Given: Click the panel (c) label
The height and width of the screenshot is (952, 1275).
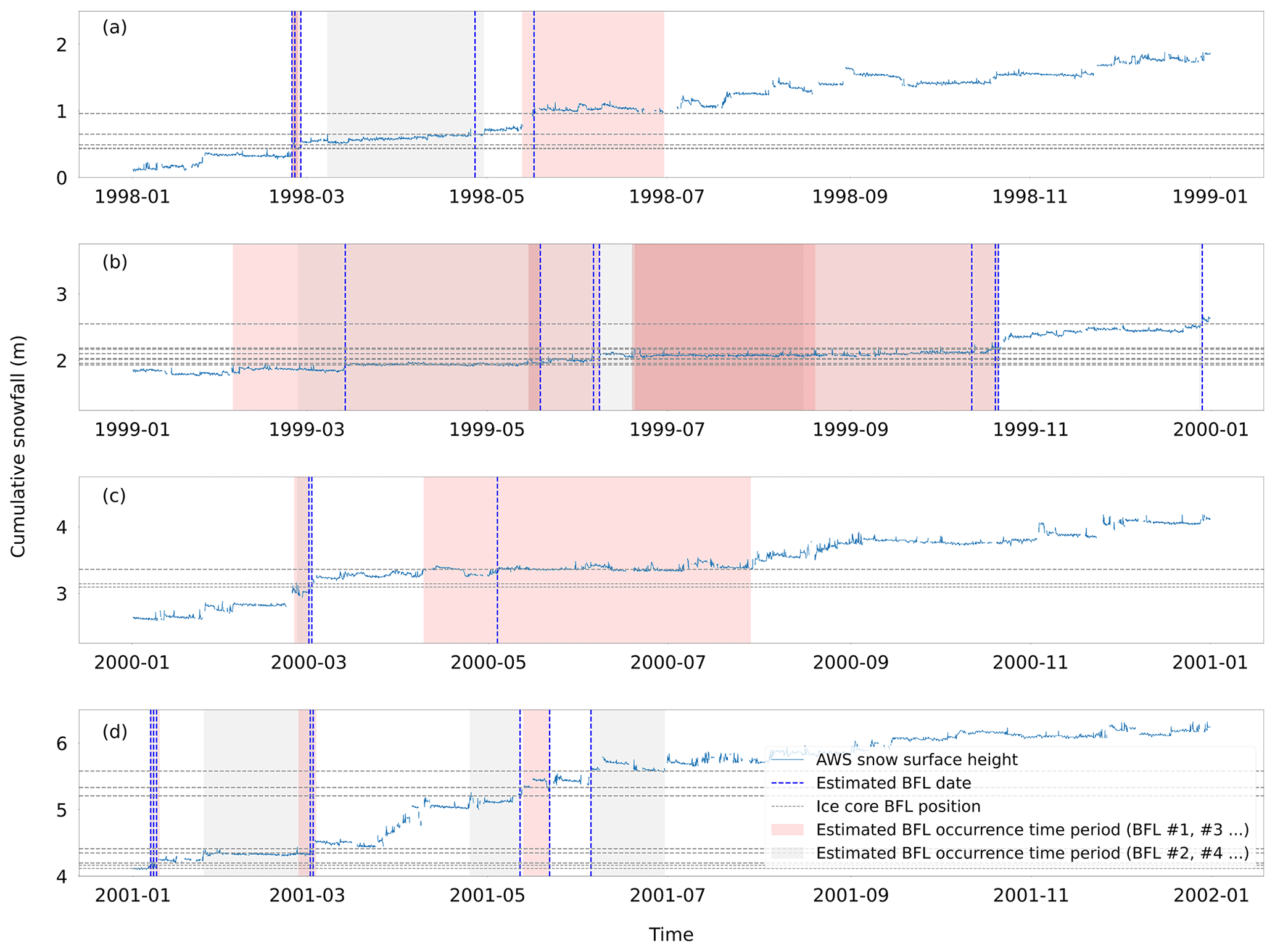Looking at the screenshot, I should [114, 495].
